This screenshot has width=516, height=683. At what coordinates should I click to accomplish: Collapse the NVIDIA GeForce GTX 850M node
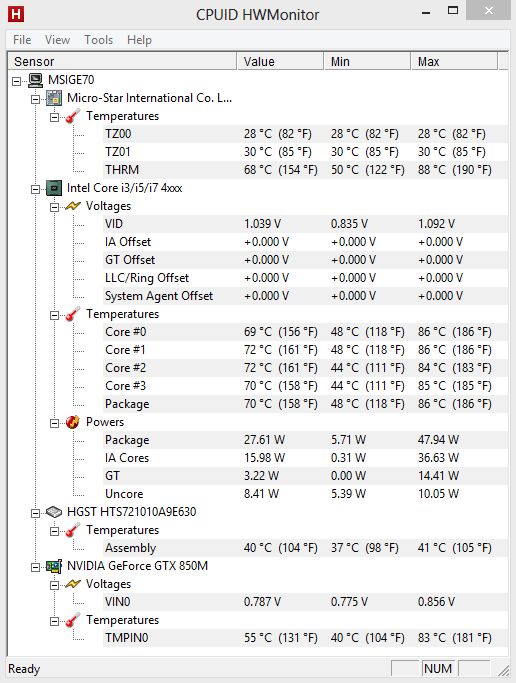coord(35,567)
